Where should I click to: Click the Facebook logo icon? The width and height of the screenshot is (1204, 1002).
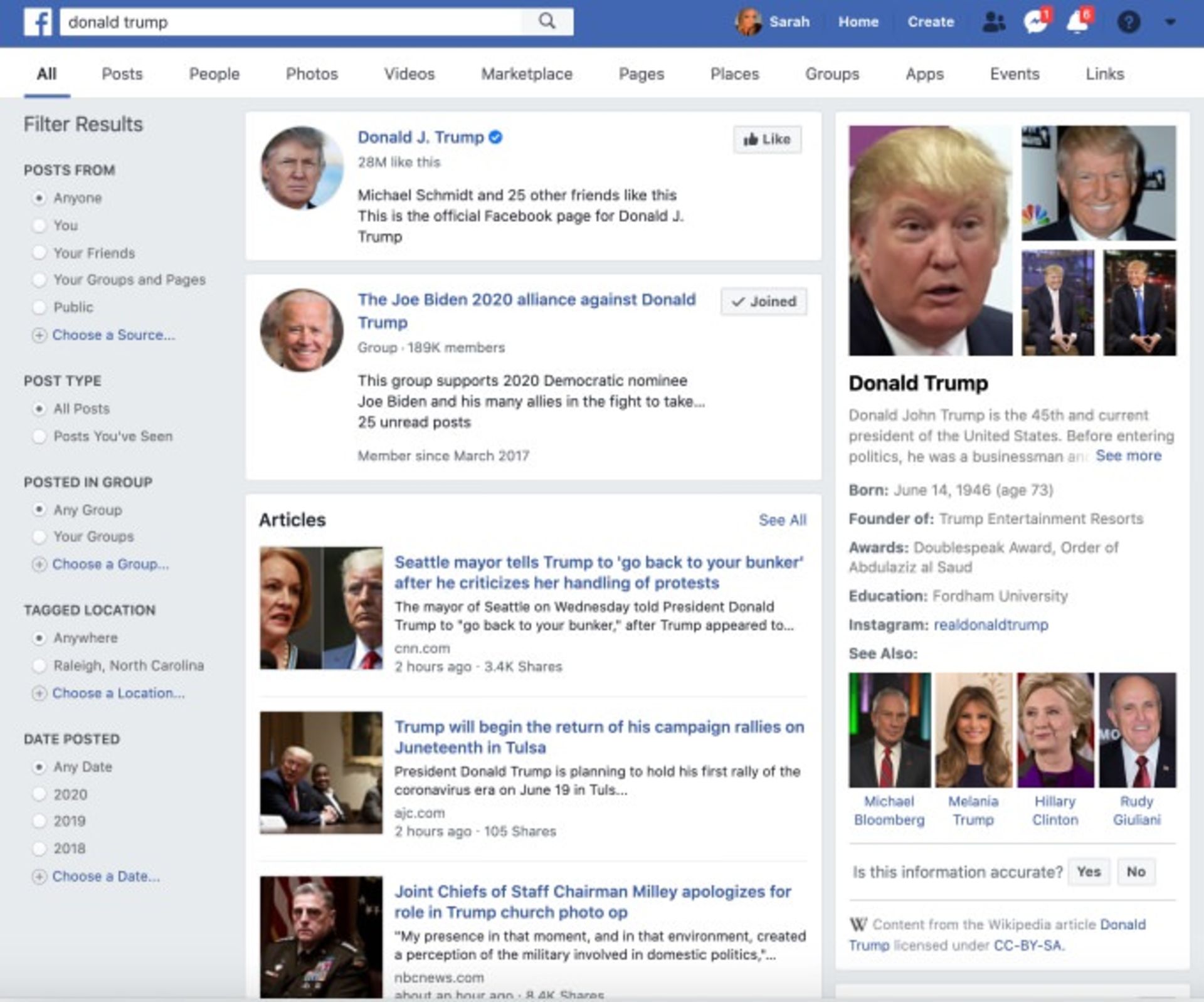(38, 23)
